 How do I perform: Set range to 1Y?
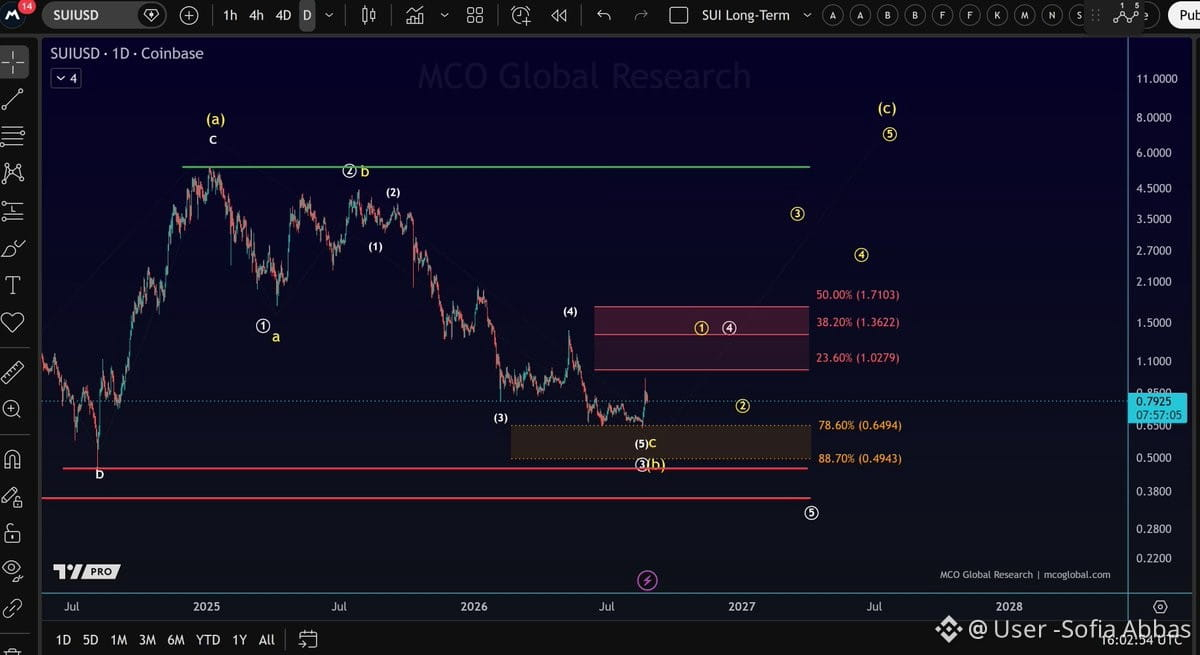[x=239, y=639]
